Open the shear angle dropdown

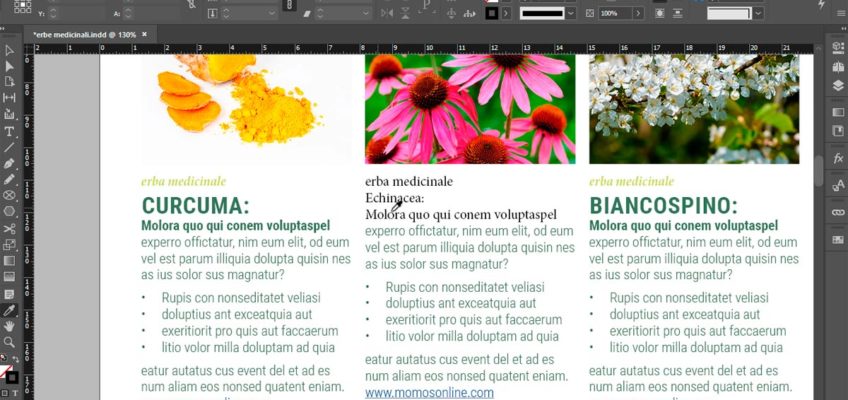tap(366, 14)
